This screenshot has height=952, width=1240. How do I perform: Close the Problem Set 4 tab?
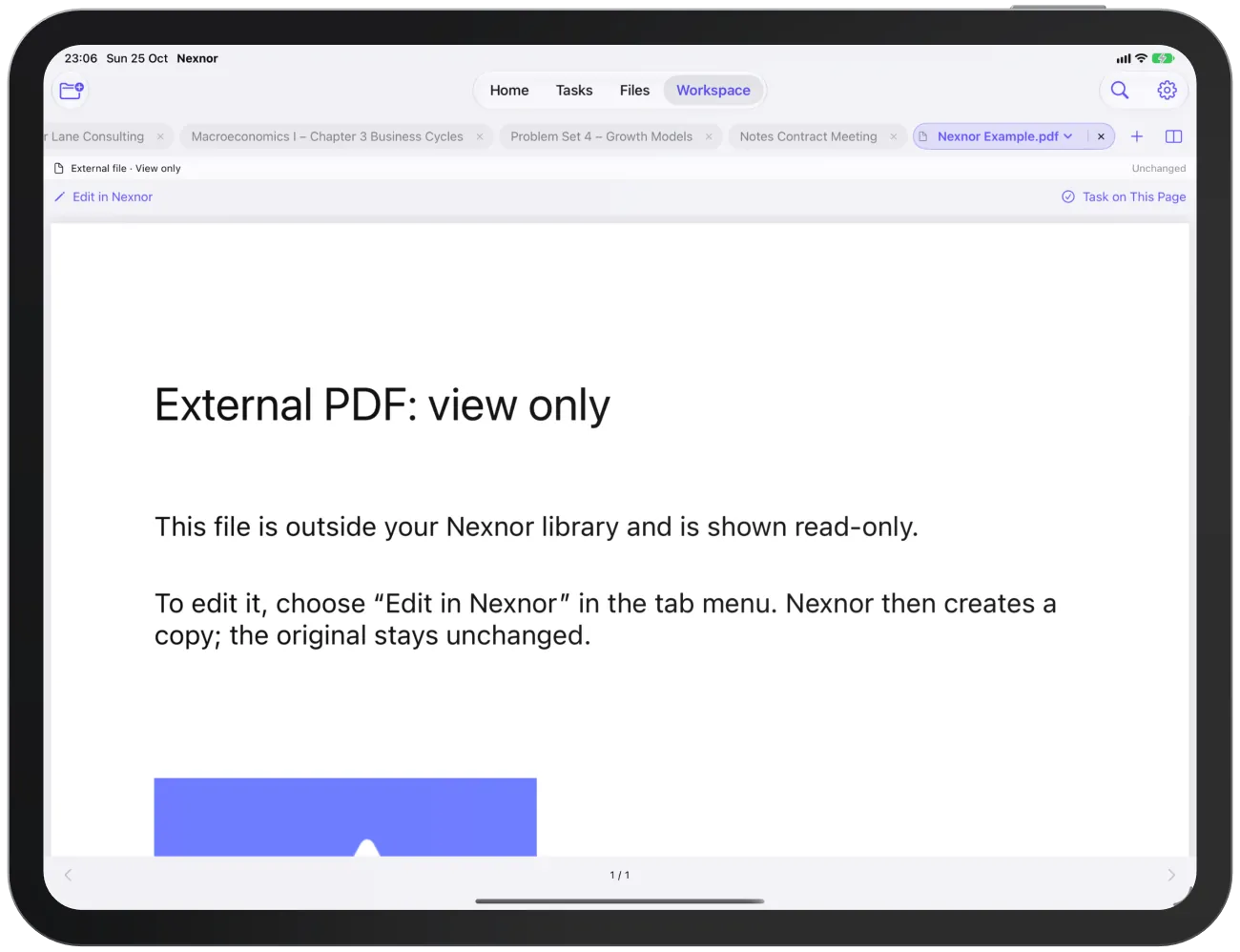click(709, 136)
